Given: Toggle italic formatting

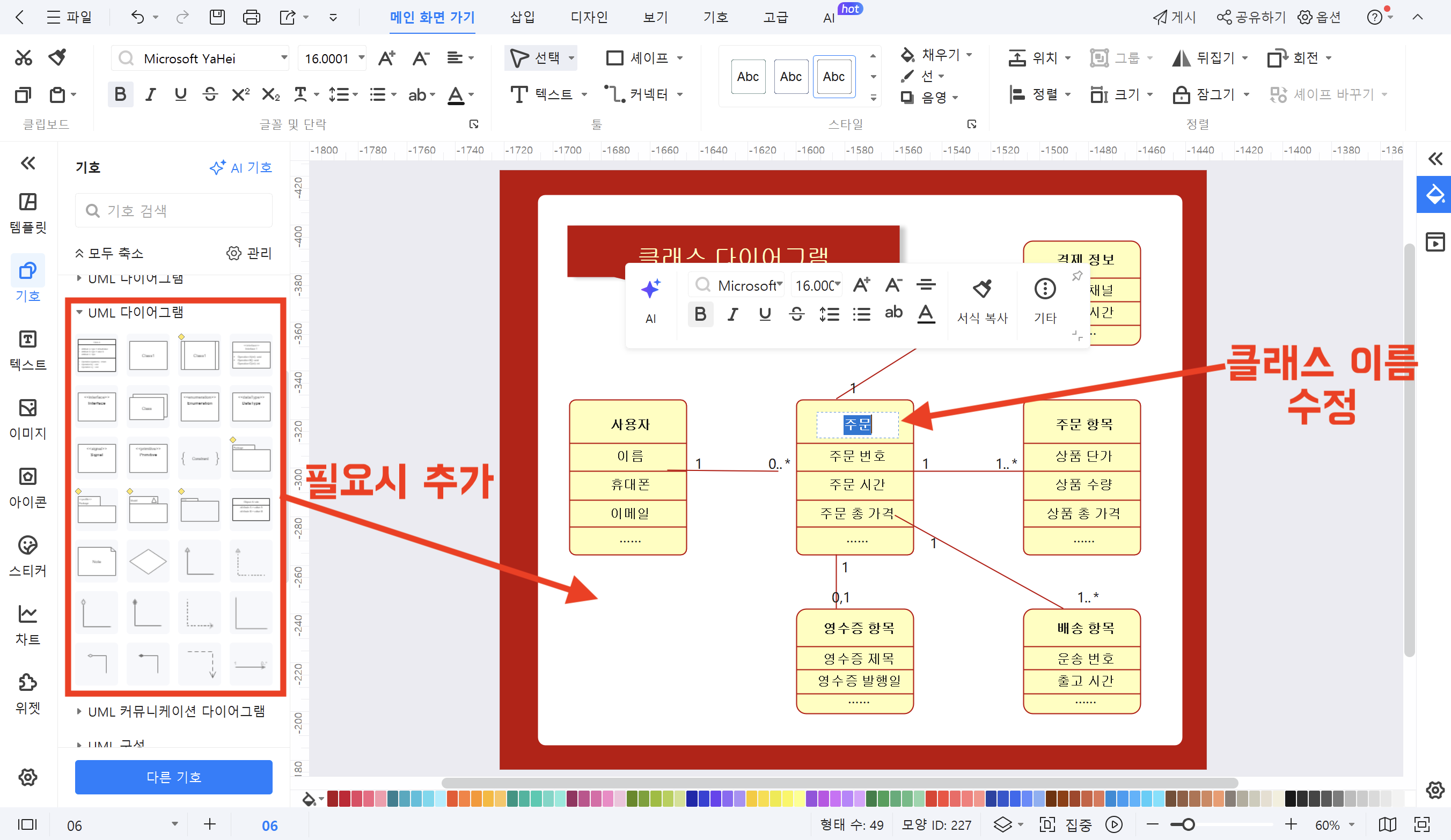Looking at the screenshot, I should coord(150,94).
